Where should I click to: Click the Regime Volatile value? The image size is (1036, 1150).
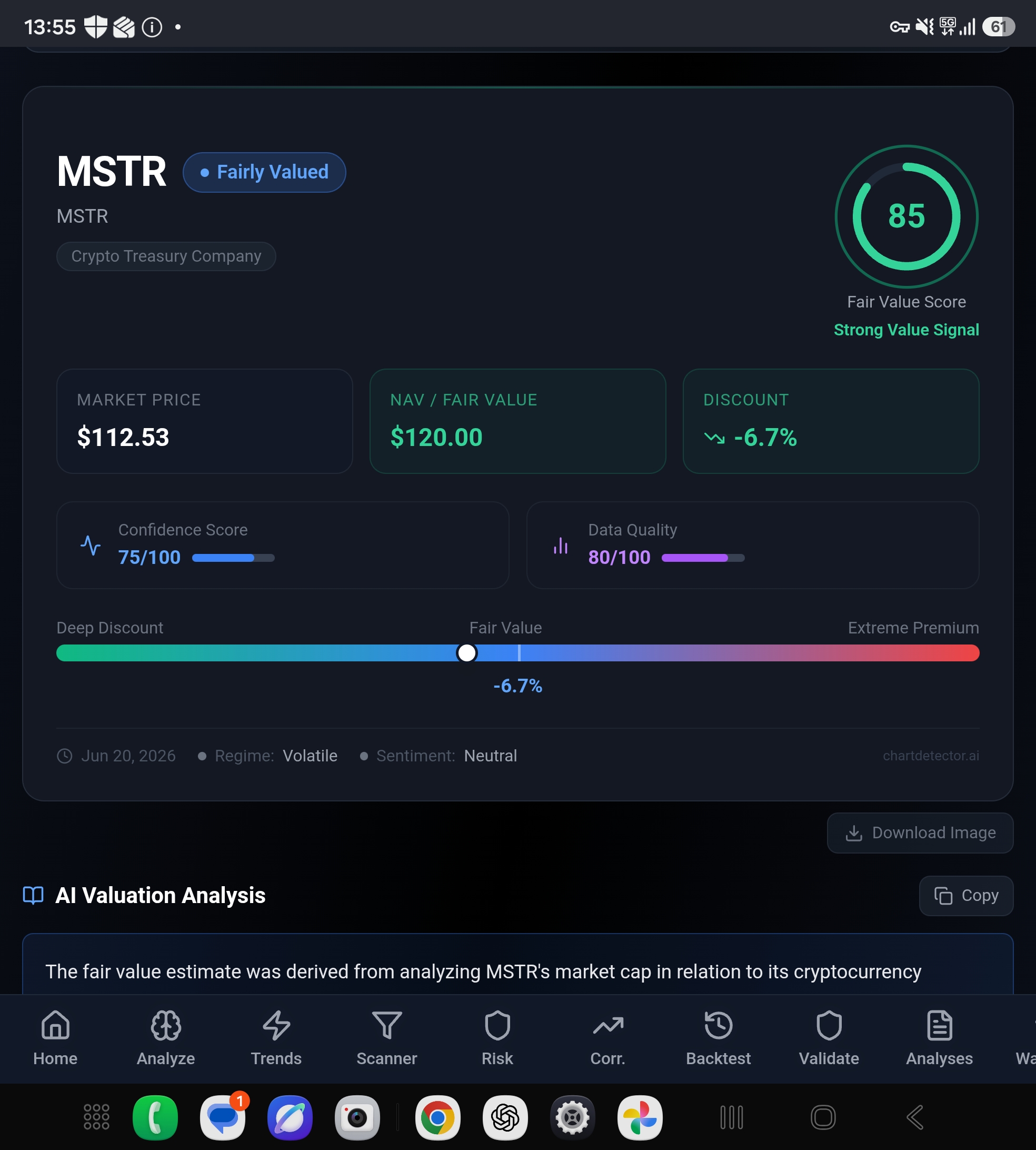310,756
